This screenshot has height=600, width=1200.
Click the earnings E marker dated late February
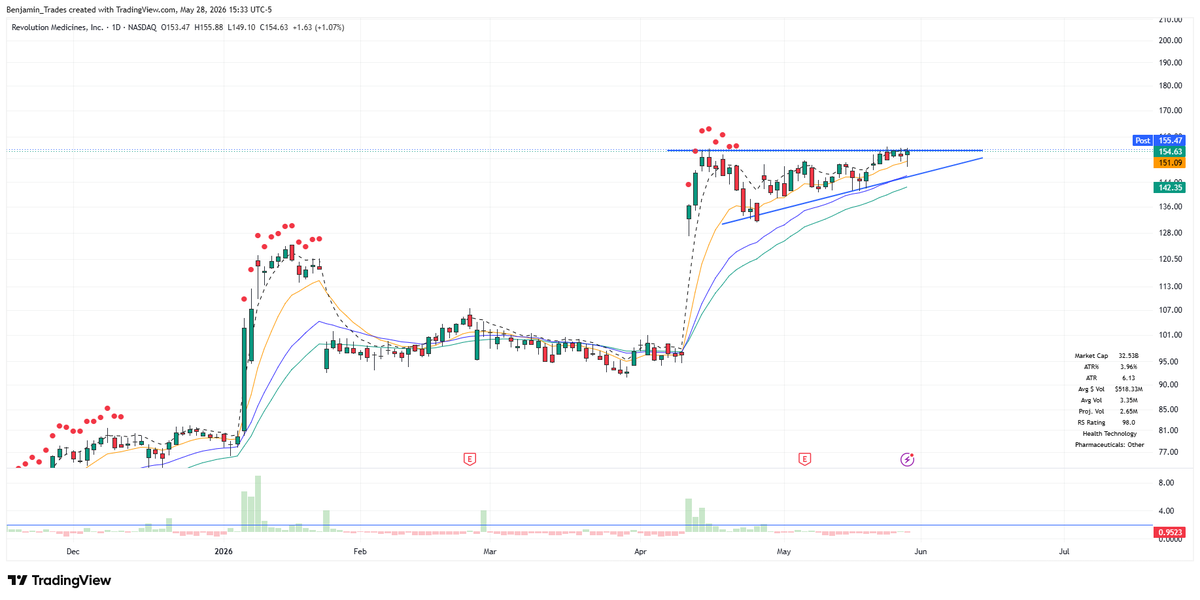coord(469,459)
